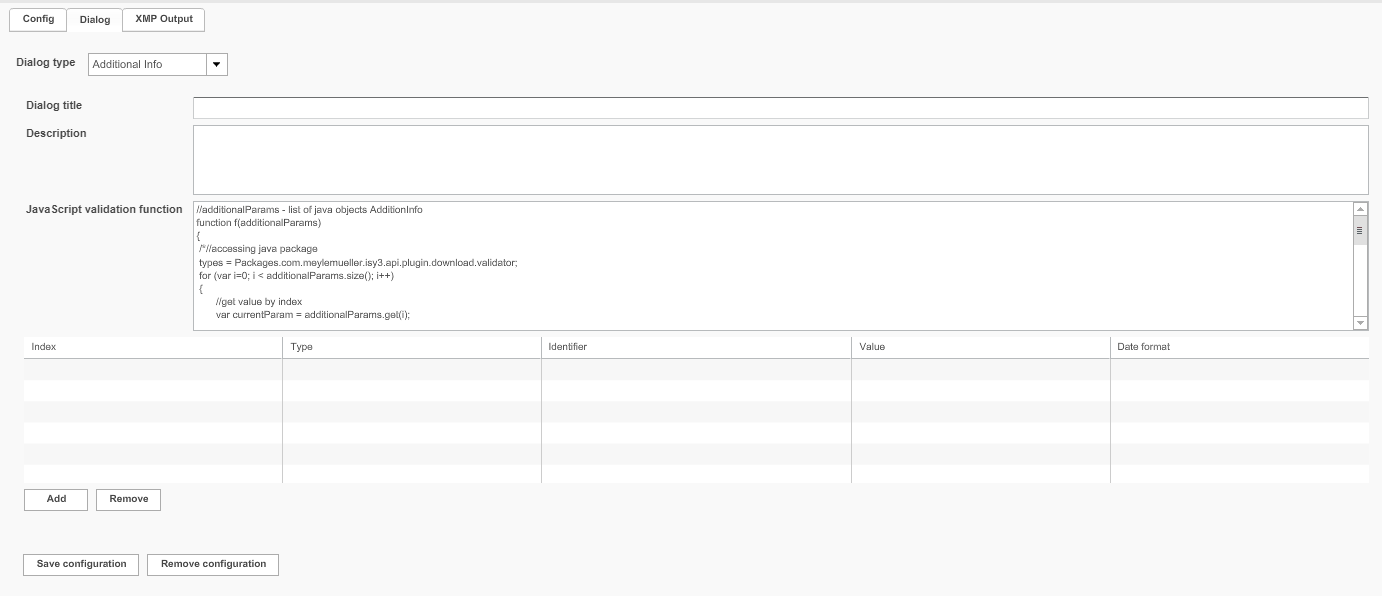Click the code editor scrollbar thumb

click(1359, 230)
